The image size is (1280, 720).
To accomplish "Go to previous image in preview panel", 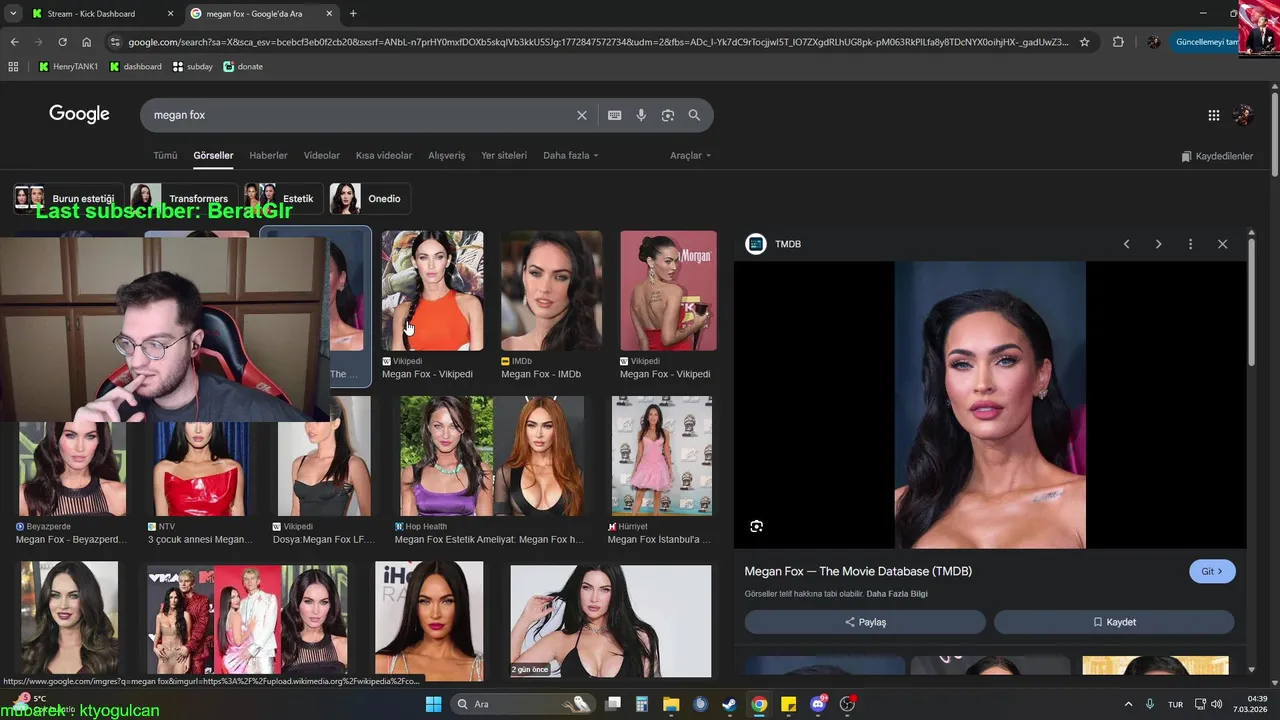I will click(x=1126, y=244).
